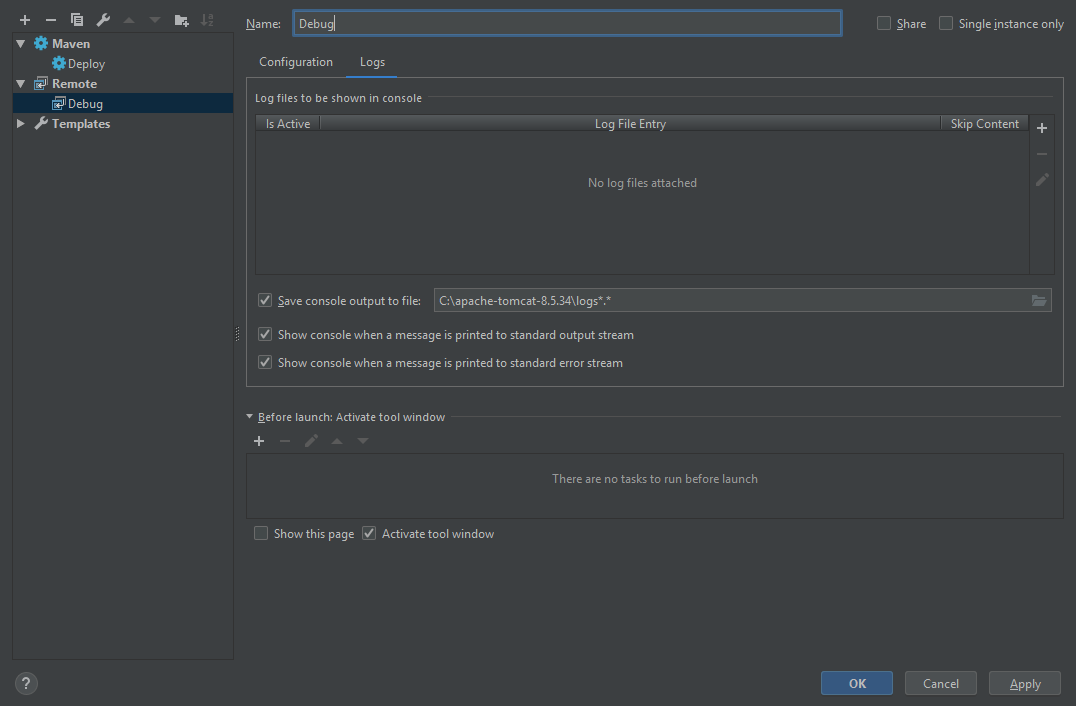Image resolution: width=1076 pixels, height=706 pixels.
Task: Add a Before Launch task with the plus icon
Action: (x=259, y=440)
